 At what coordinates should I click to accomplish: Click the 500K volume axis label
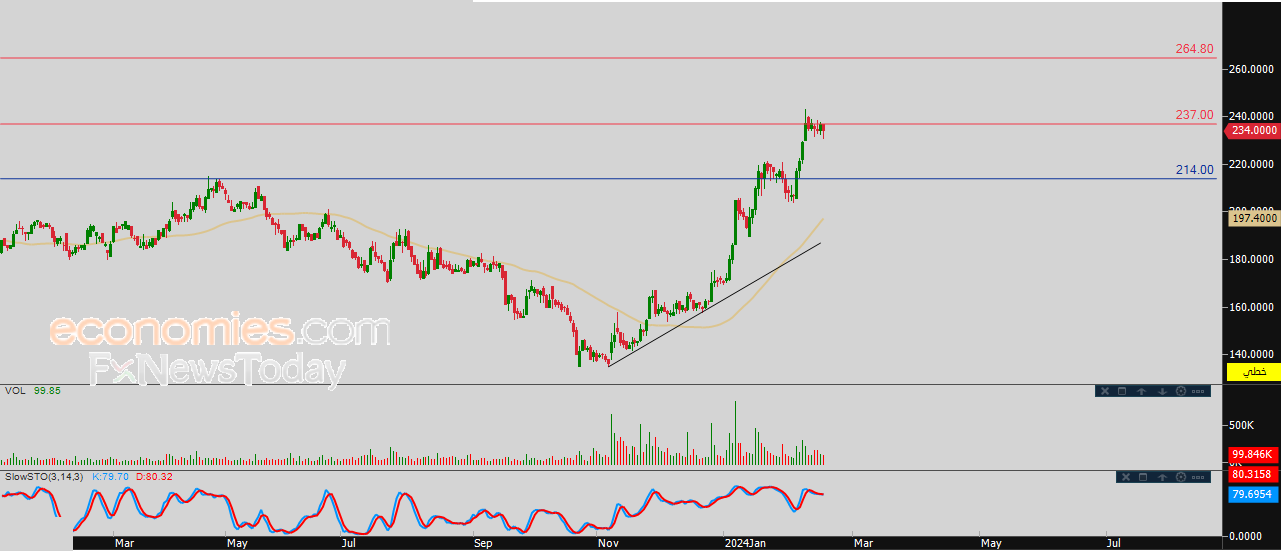tap(1241, 425)
